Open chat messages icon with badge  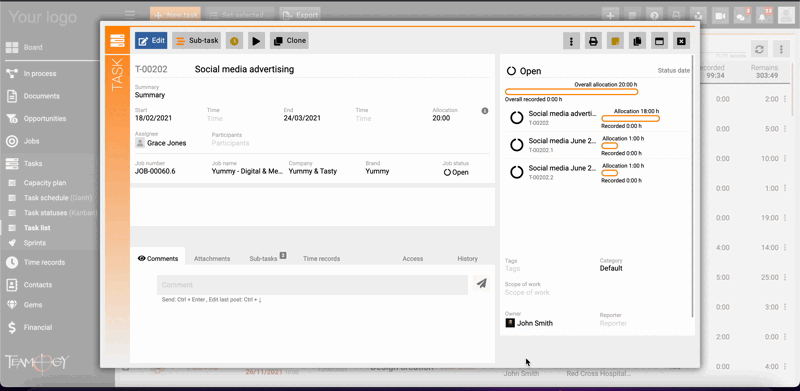click(x=742, y=16)
